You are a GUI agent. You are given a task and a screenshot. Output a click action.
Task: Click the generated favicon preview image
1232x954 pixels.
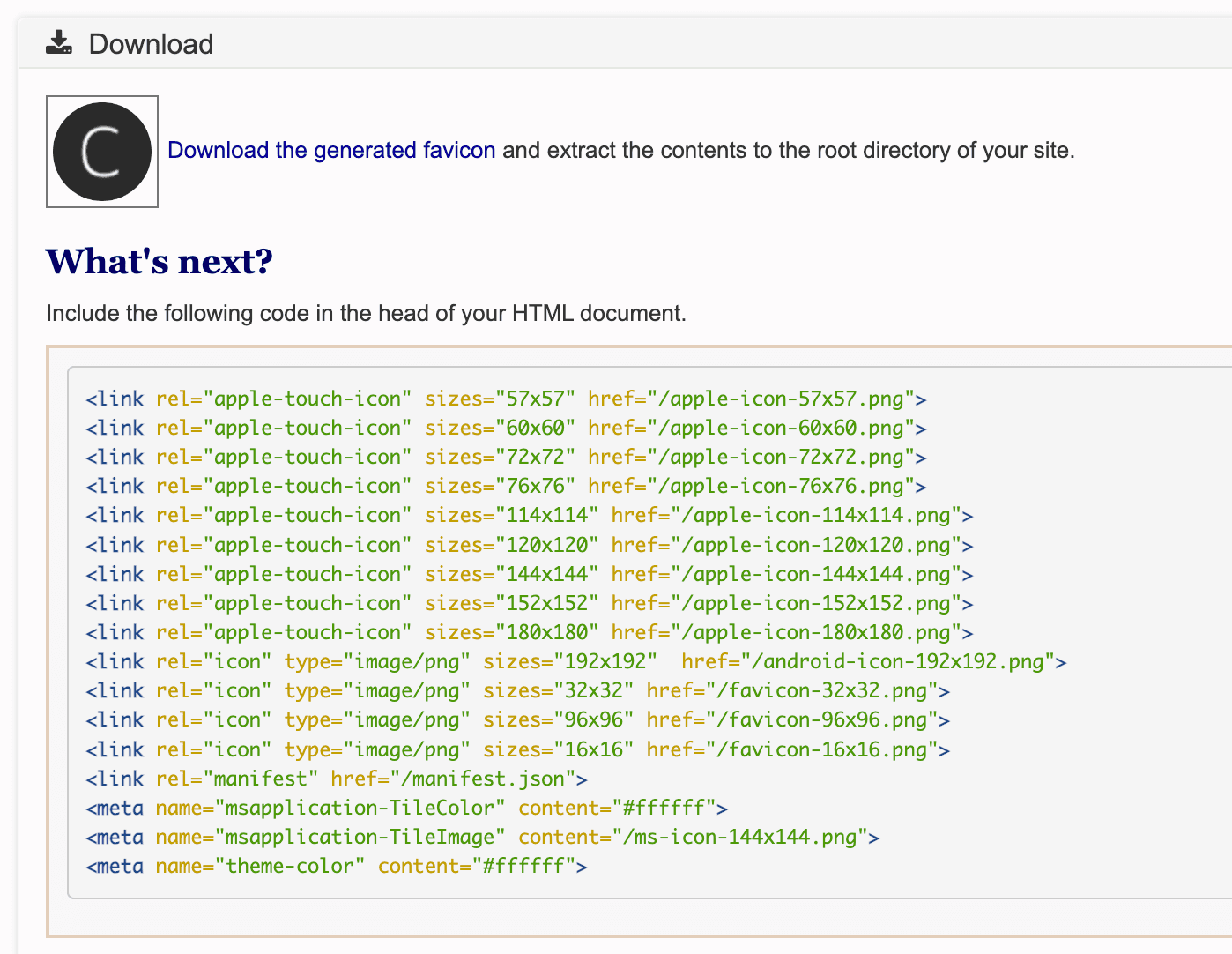point(102,152)
